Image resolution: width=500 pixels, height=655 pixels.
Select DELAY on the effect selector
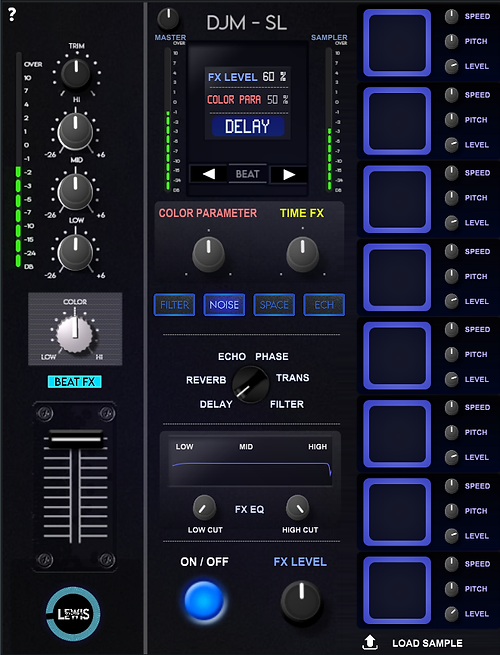(216, 404)
